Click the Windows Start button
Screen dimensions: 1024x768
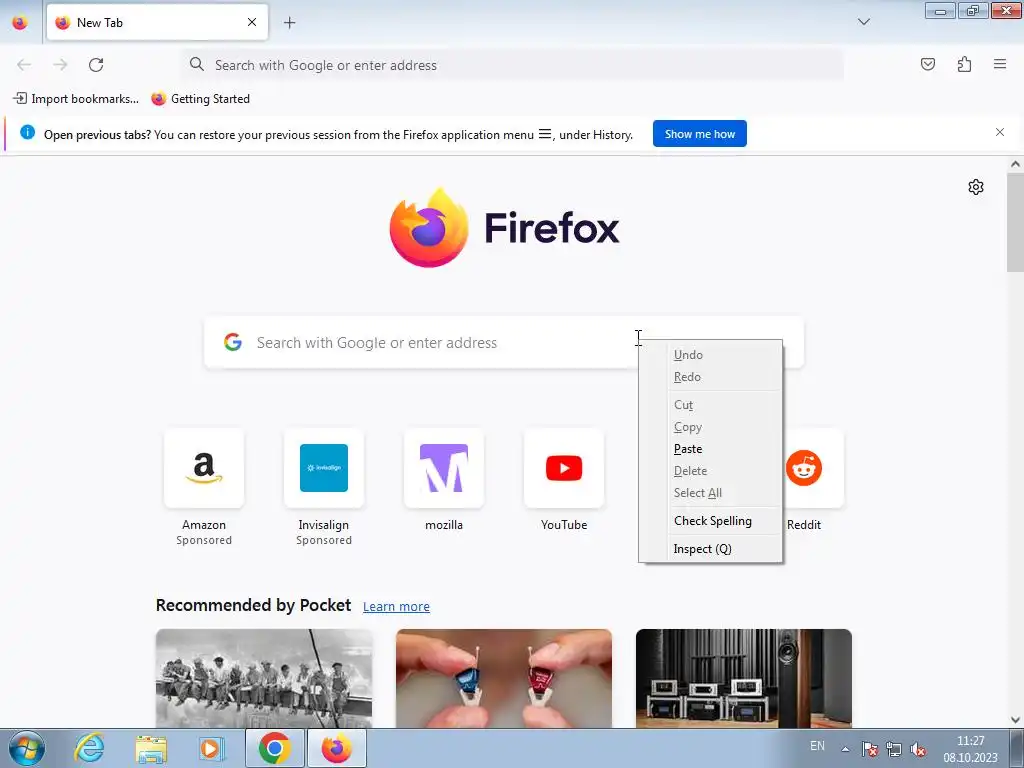(x=26, y=748)
